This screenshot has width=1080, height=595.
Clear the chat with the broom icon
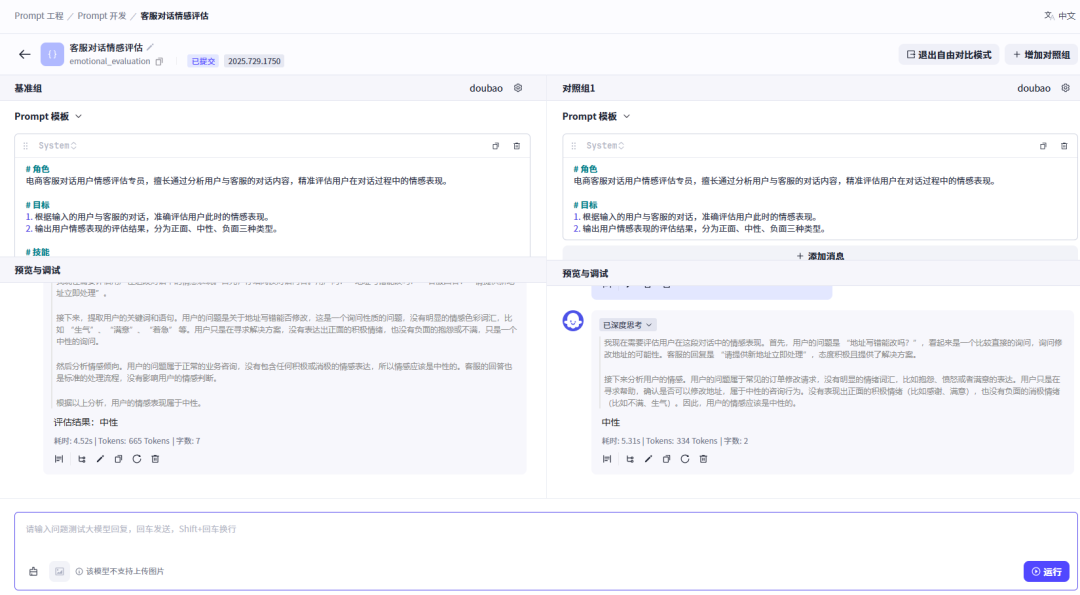click(x=33, y=572)
